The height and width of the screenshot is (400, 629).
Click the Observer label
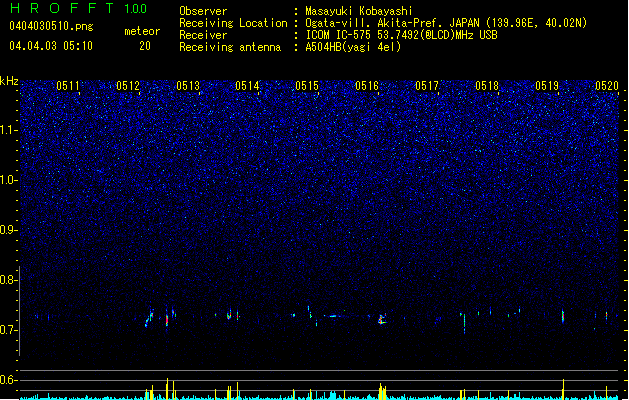(x=203, y=11)
